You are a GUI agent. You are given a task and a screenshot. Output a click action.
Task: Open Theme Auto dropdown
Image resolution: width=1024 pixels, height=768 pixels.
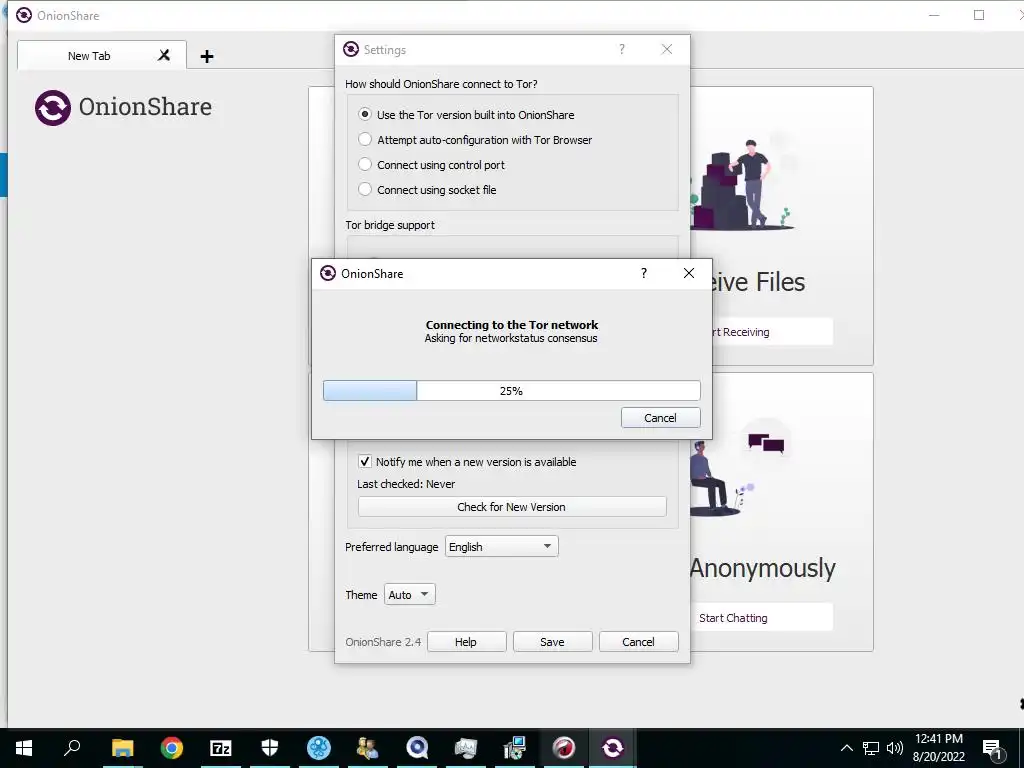[x=409, y=594]
